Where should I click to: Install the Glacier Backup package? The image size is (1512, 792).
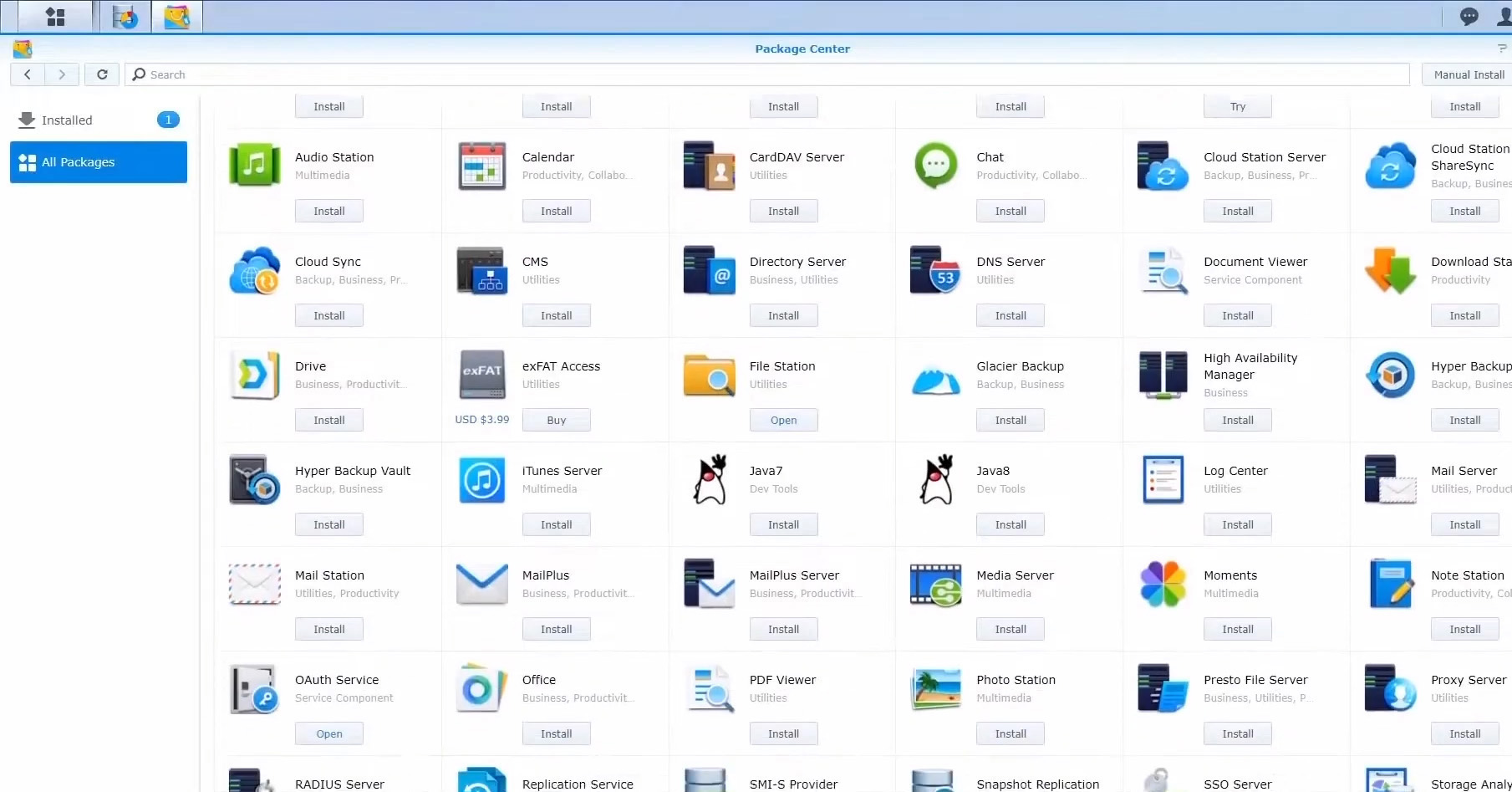point(1011,421)
